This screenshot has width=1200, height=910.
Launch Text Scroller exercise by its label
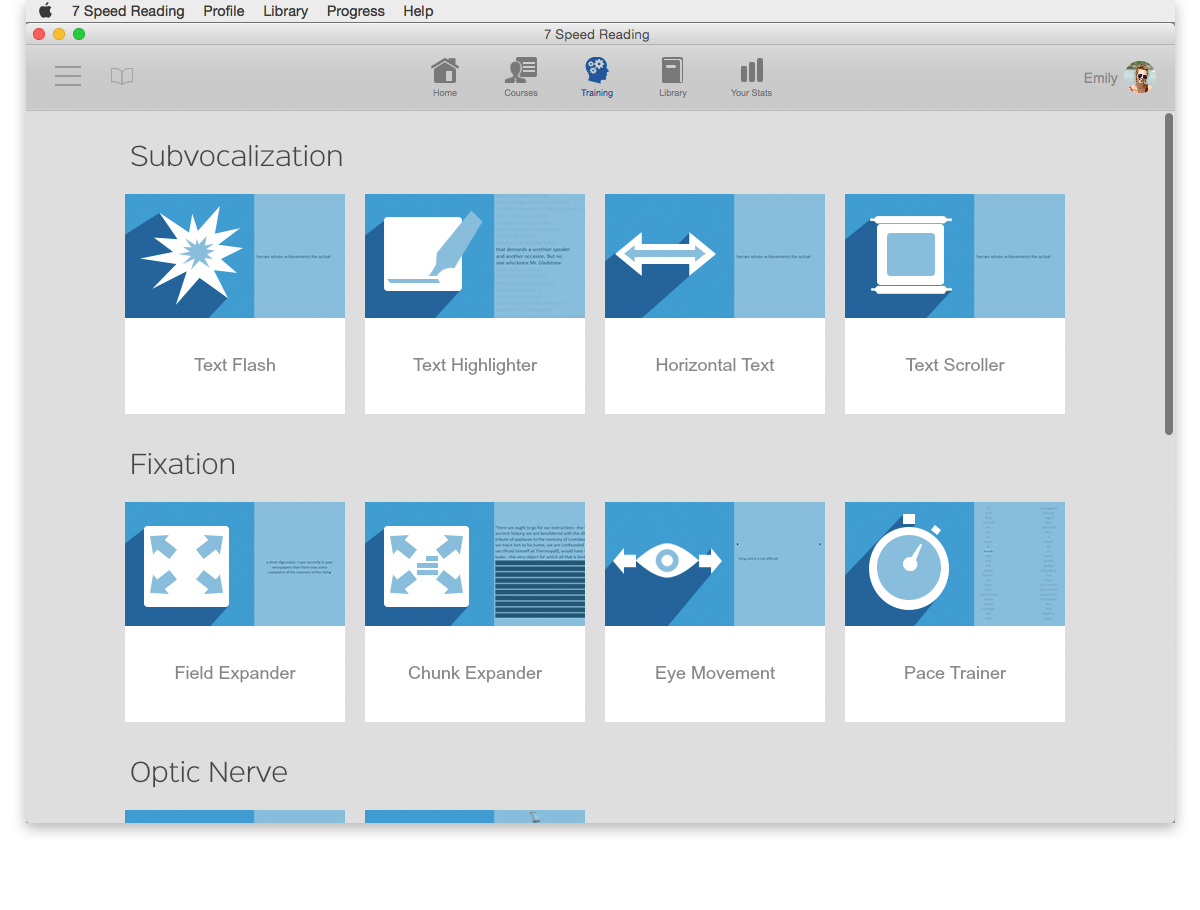pyautogui.click(x=955, y=365)
